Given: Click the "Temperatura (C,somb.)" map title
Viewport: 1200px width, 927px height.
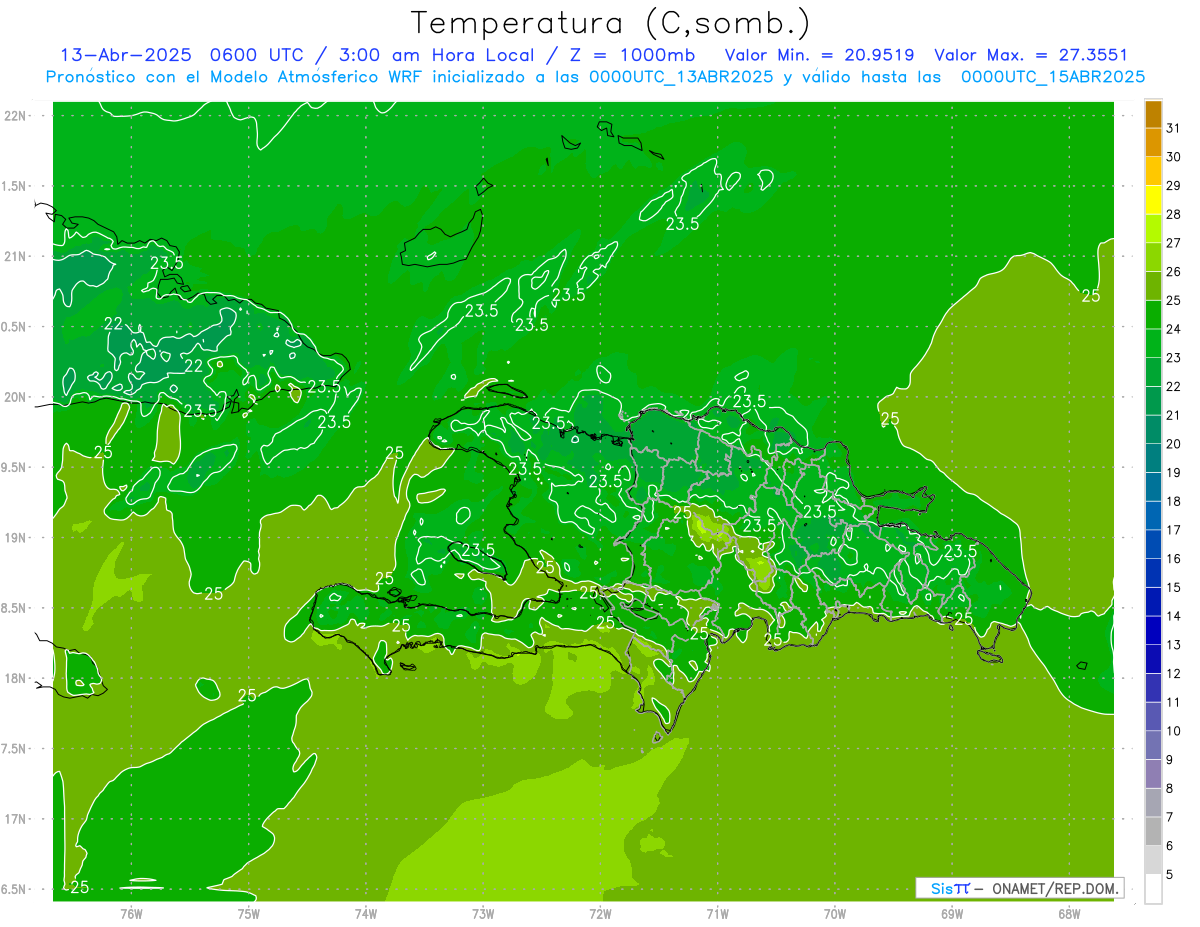Looking at the screenshot, I should point(611,23).
